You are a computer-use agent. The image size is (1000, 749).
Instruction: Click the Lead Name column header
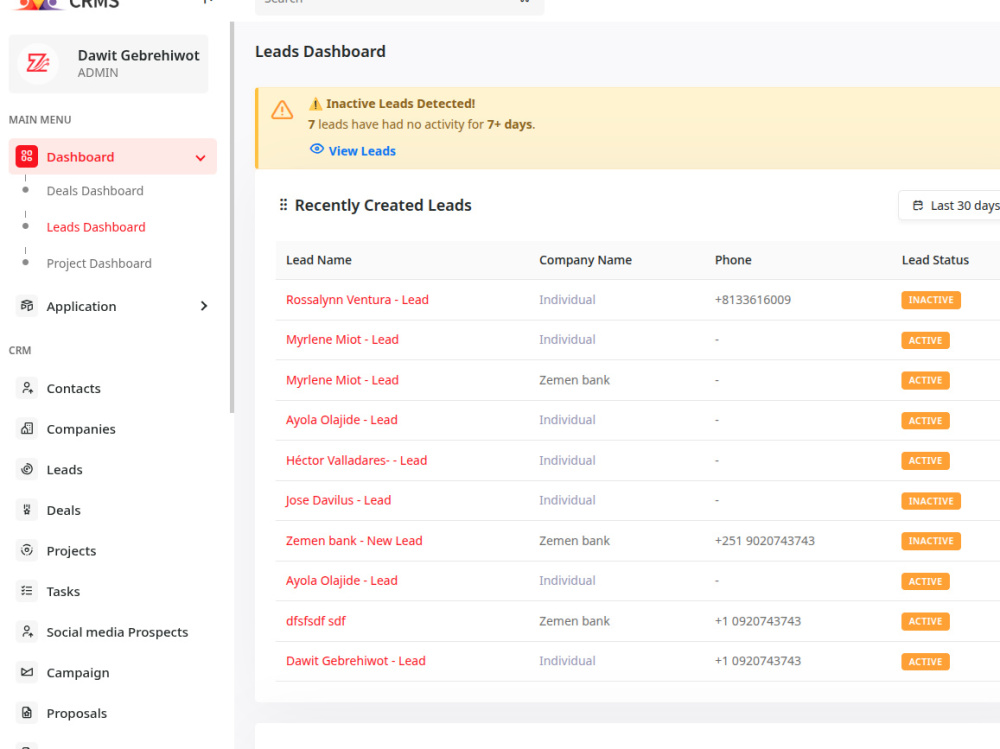[x=319, y=260]
